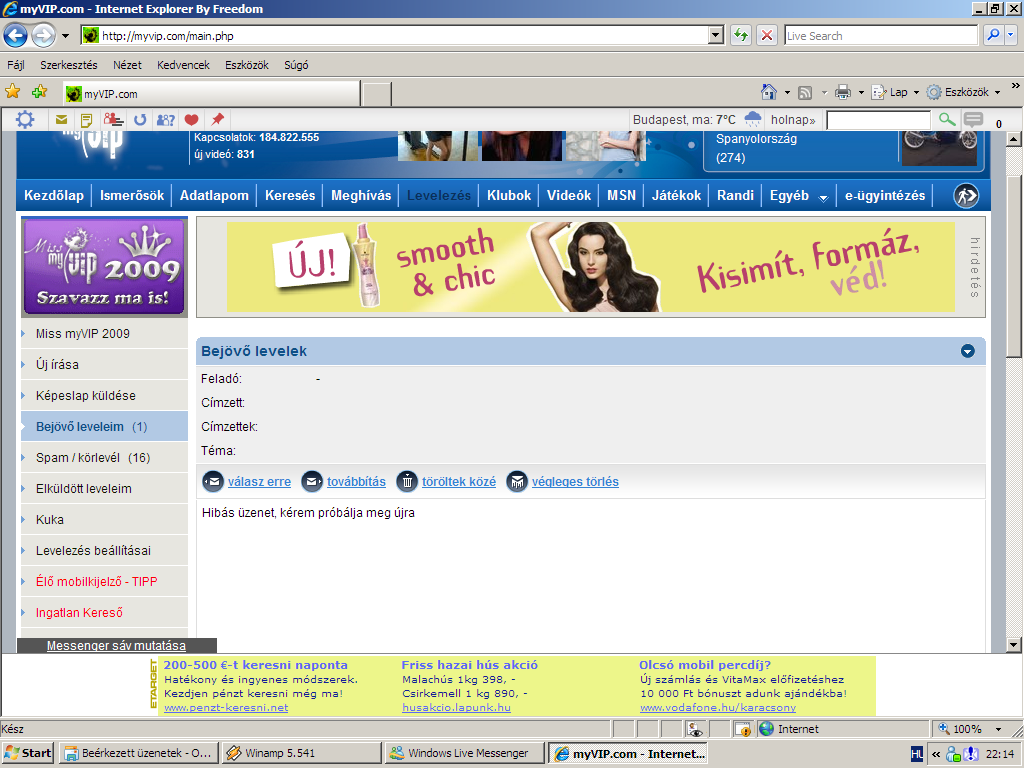Open the Nézet menu

pyautogui.click(x=127, y=65)
